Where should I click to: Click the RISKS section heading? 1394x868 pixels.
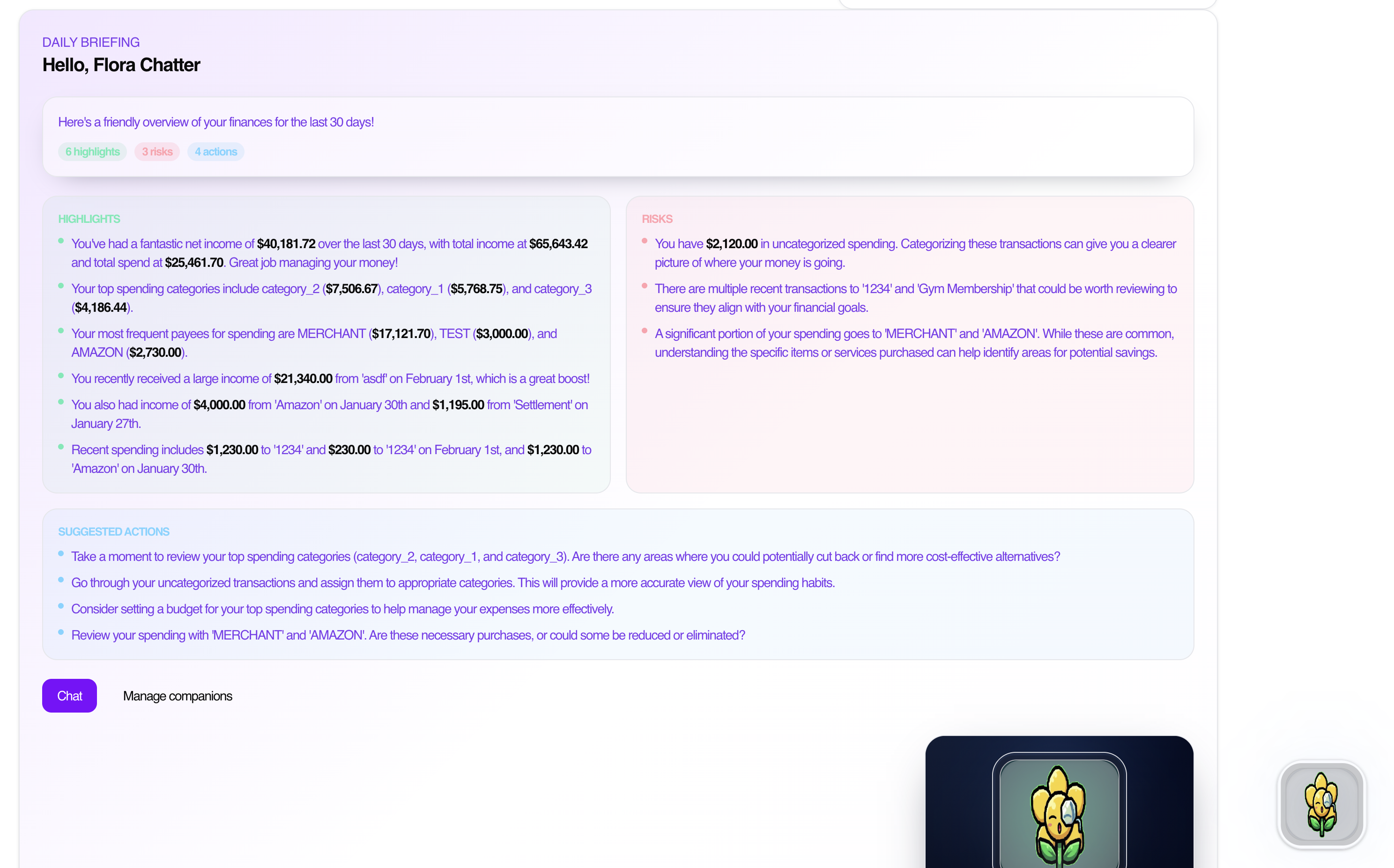click(x=657, y=219)
